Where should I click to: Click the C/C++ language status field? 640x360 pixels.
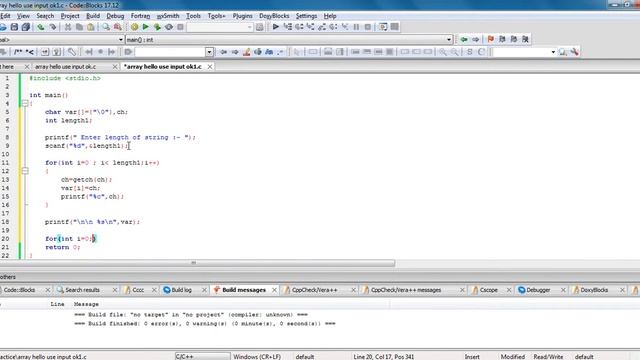[202, 356]
